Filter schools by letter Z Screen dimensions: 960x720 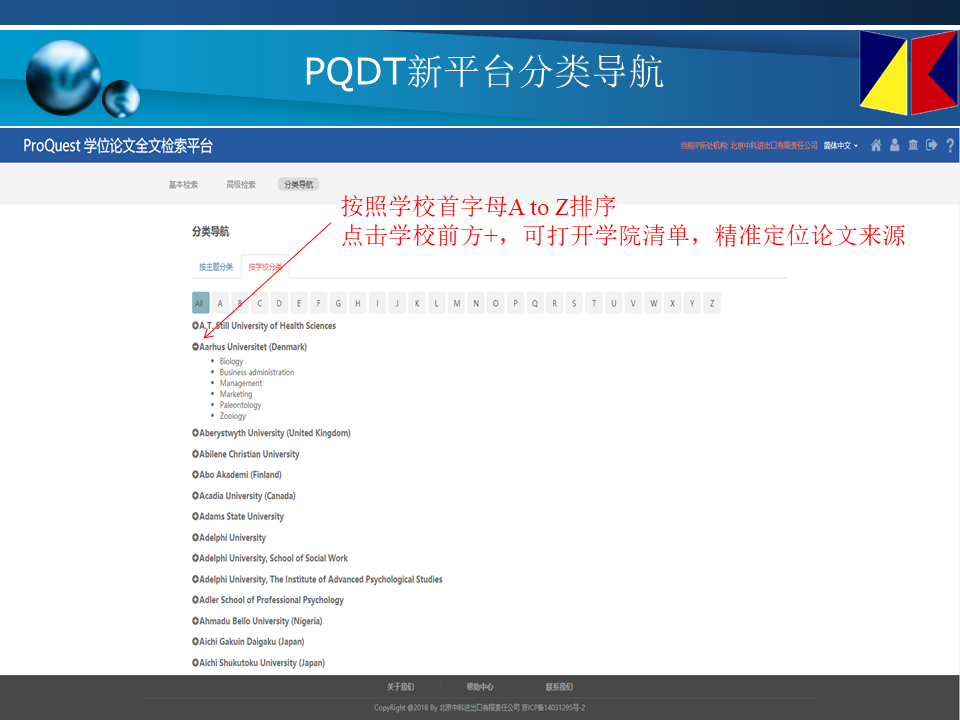[712, 304]
